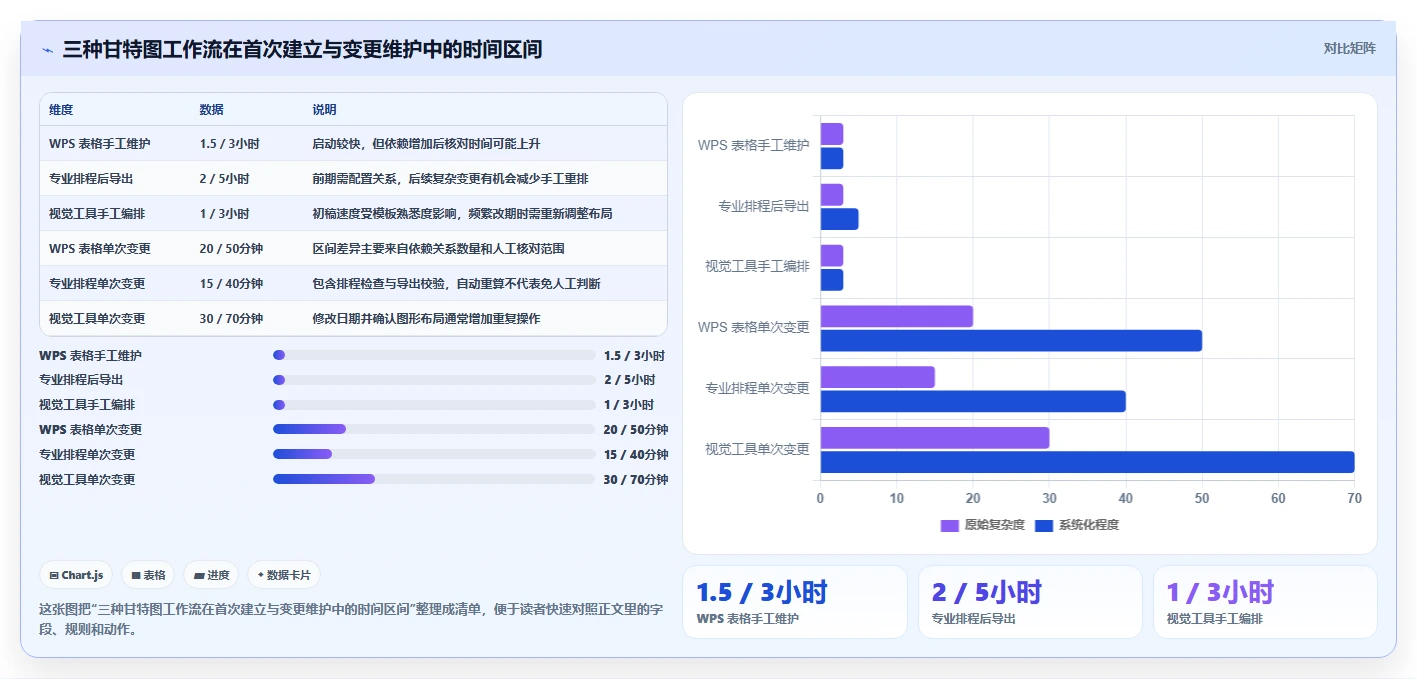Image resolution: width=1417 pixels, height=679 pixels.
Task: Click the 视觉工具手工编排 progress bar
Action: click(434, 405)
